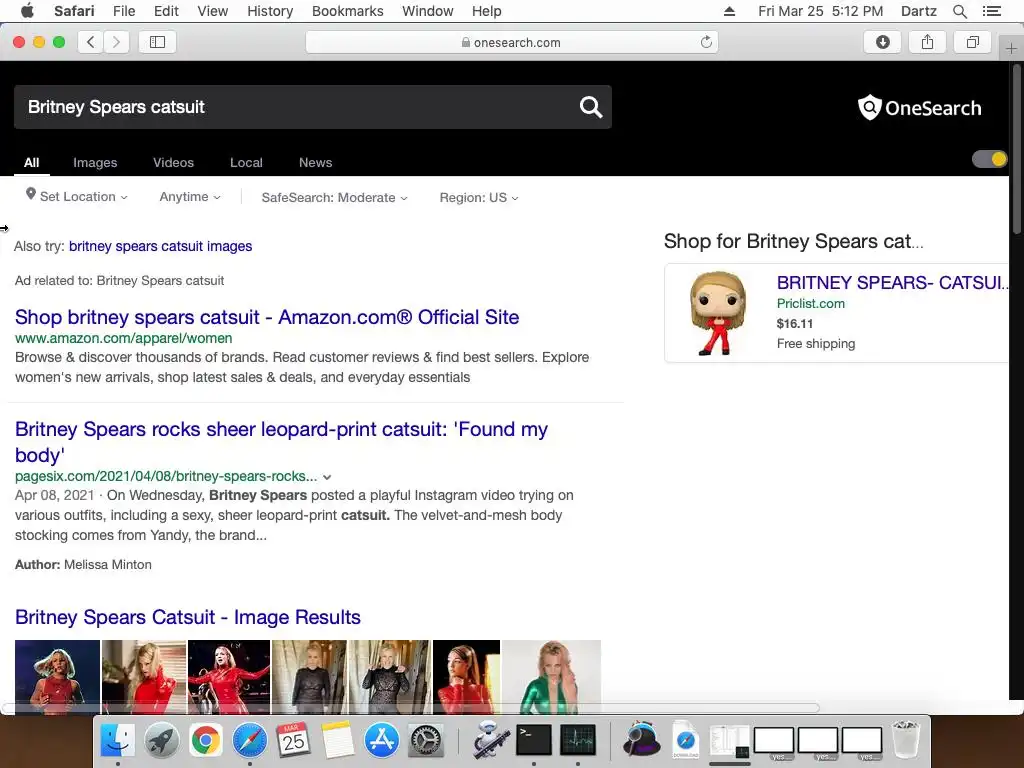Click the Dartz user name in menu bar
This screenshot has width=1024, height=768.
point(918,11)
